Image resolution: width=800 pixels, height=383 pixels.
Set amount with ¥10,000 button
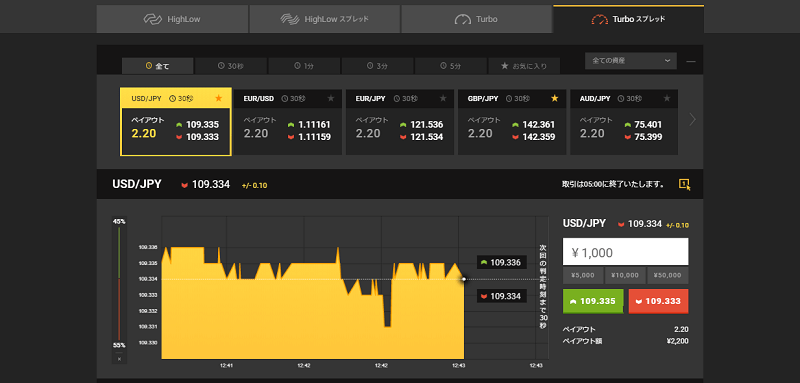[x=625, y=275]
